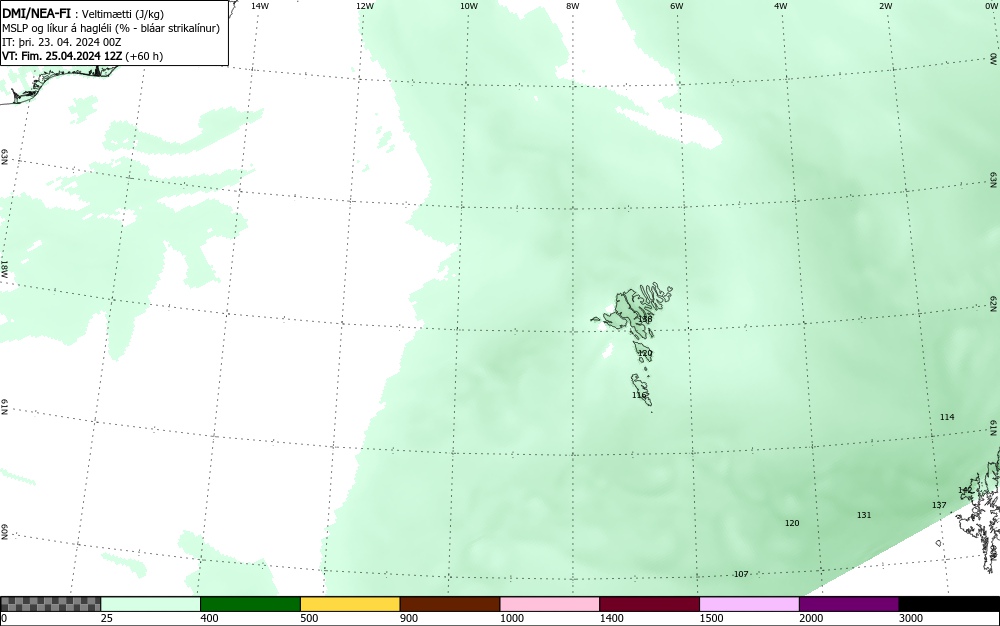Click the "6W" longitude label
Screen dimensions: 1000x626
[677, 6]
